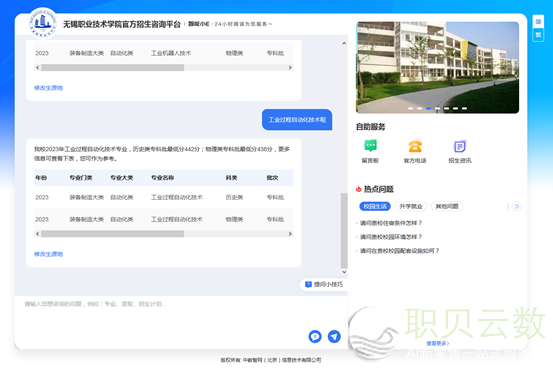553x368 pixels.
Task: Click left arrow of 工业过程自动化技术 table scrollbar
Action: tap(37, 234)
